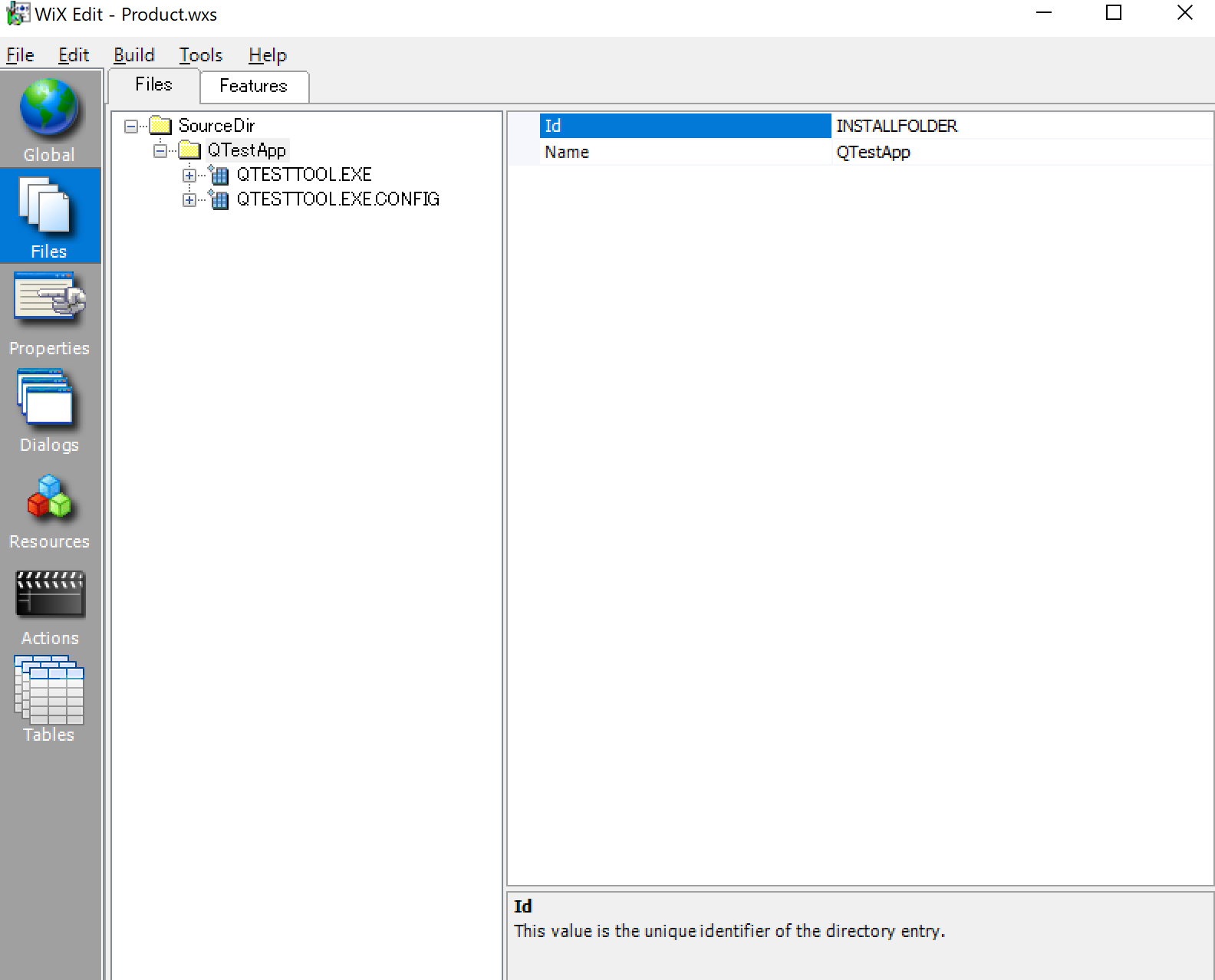Select QTESTTOOL.EXE in the tree
This screenshot has height=980, width=1215.
[x=305, y=175]
